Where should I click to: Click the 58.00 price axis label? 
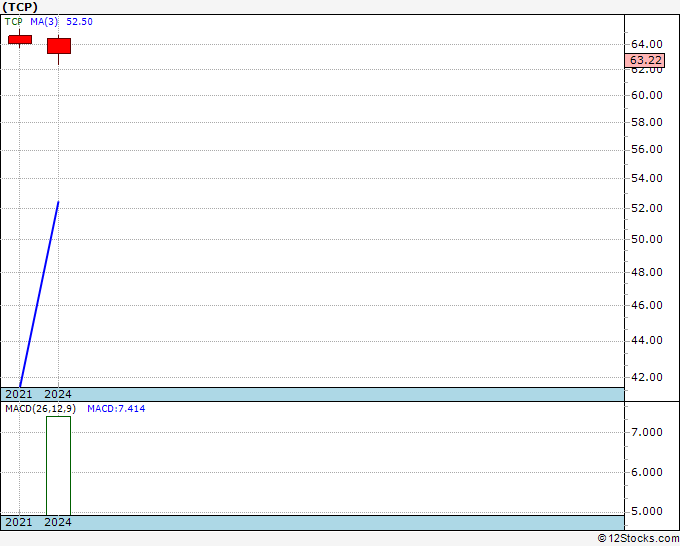[647, 122]
